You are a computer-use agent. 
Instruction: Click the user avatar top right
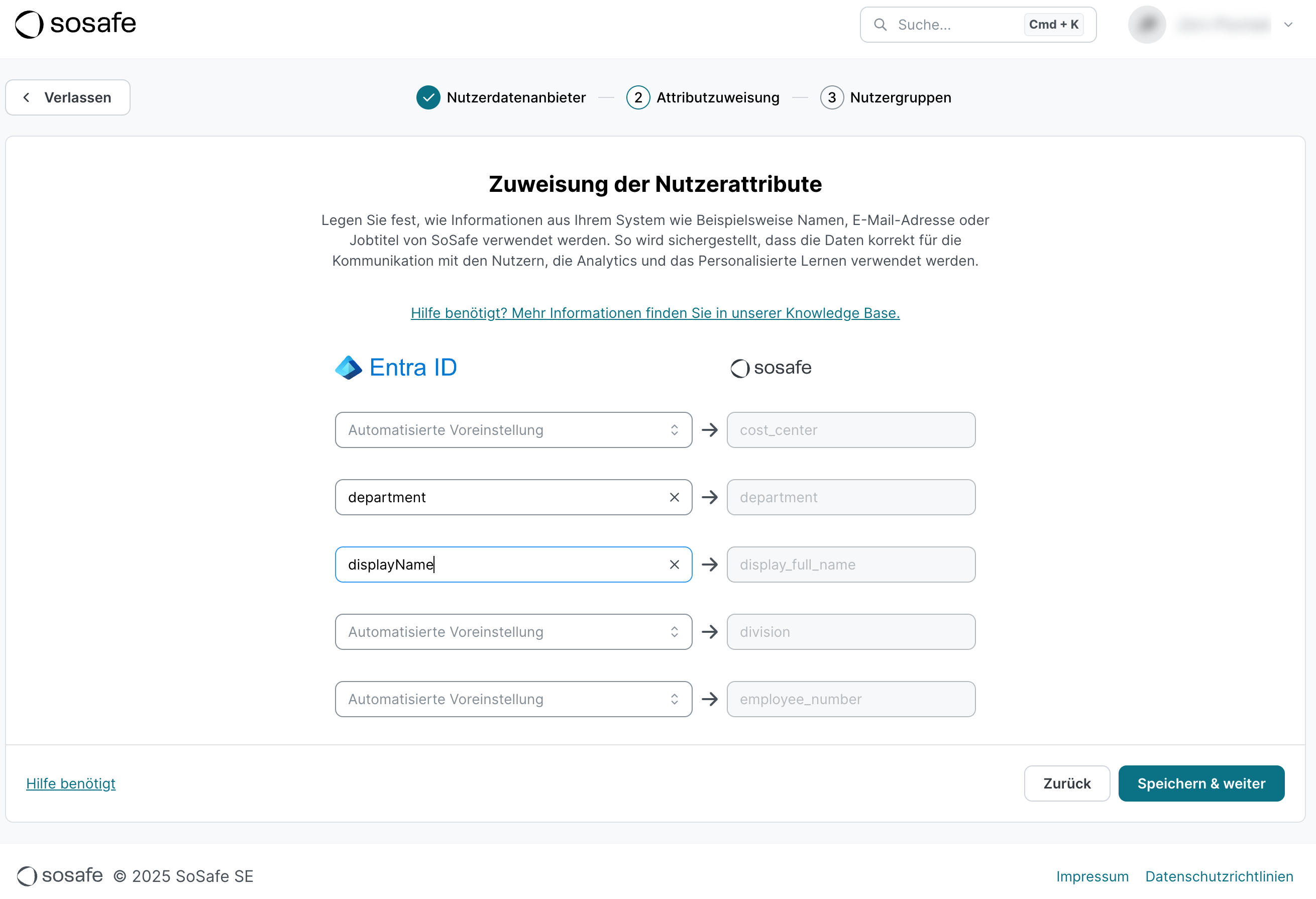coord(1147,24)
